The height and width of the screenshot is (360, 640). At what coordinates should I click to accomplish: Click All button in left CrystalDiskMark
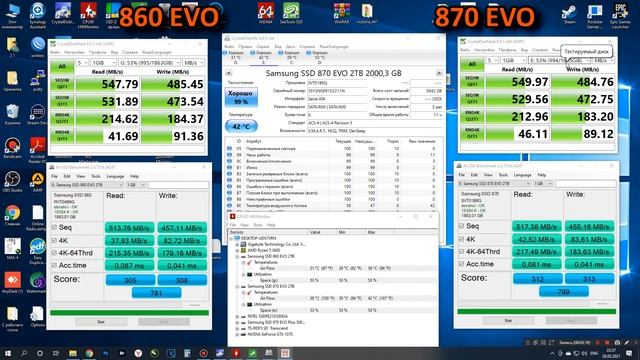62,66
